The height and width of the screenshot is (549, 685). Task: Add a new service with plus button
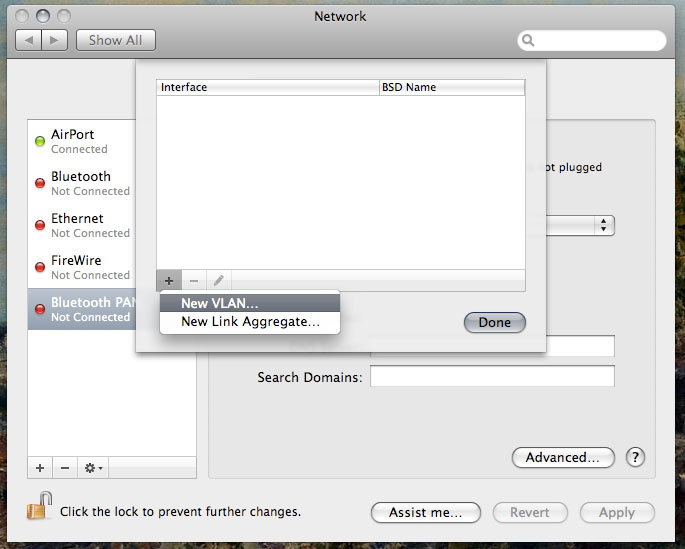pos(40,468)
